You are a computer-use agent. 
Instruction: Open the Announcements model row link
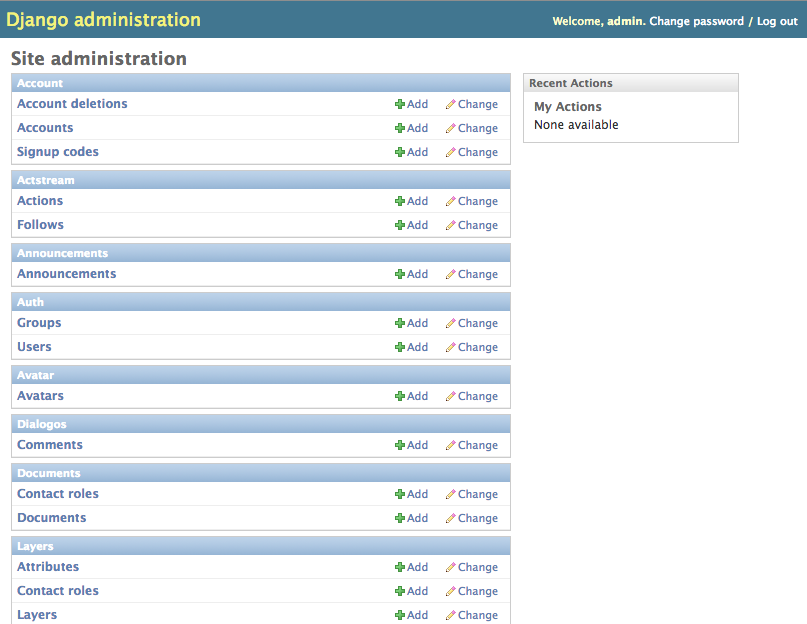click(x=66, y=274)
